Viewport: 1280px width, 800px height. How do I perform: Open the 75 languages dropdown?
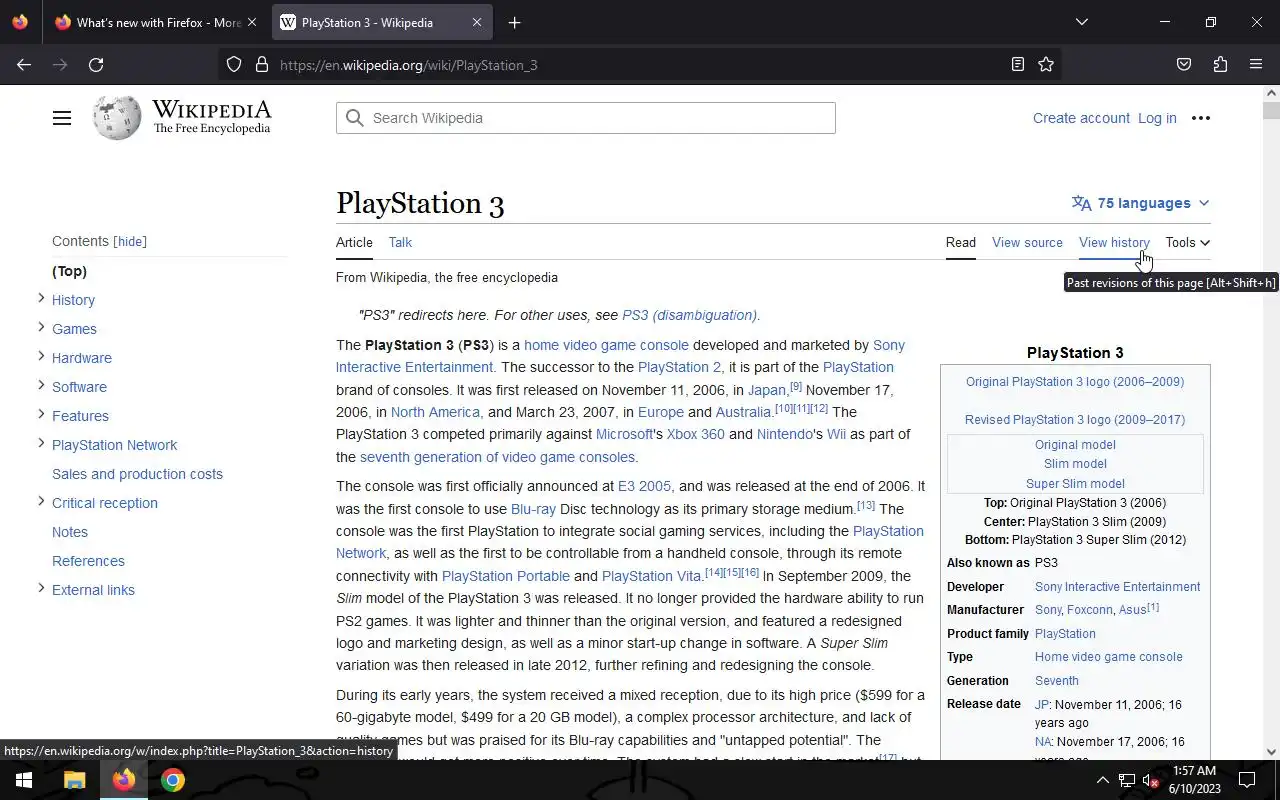pos(1140,203)
